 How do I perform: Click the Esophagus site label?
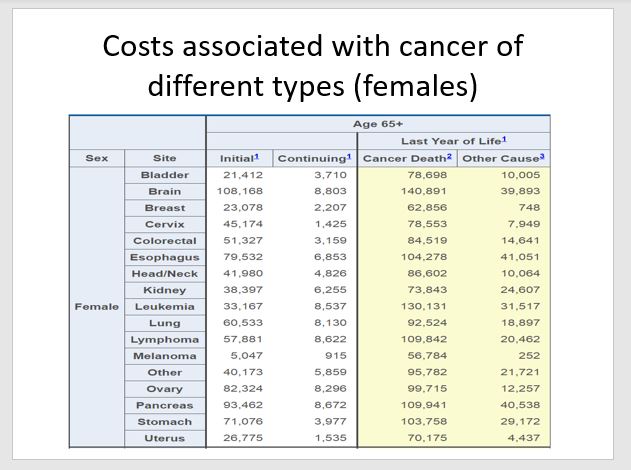point(164,257)
